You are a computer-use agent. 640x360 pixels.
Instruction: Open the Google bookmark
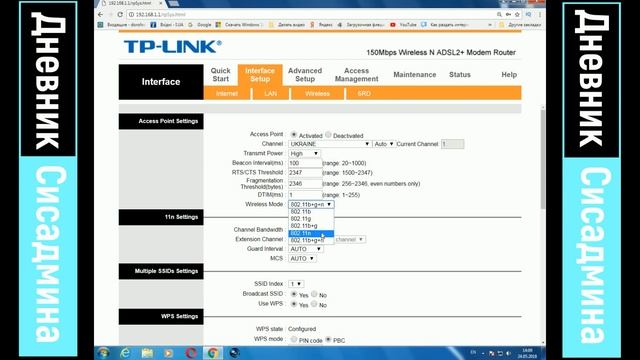(x=200, y=25)
